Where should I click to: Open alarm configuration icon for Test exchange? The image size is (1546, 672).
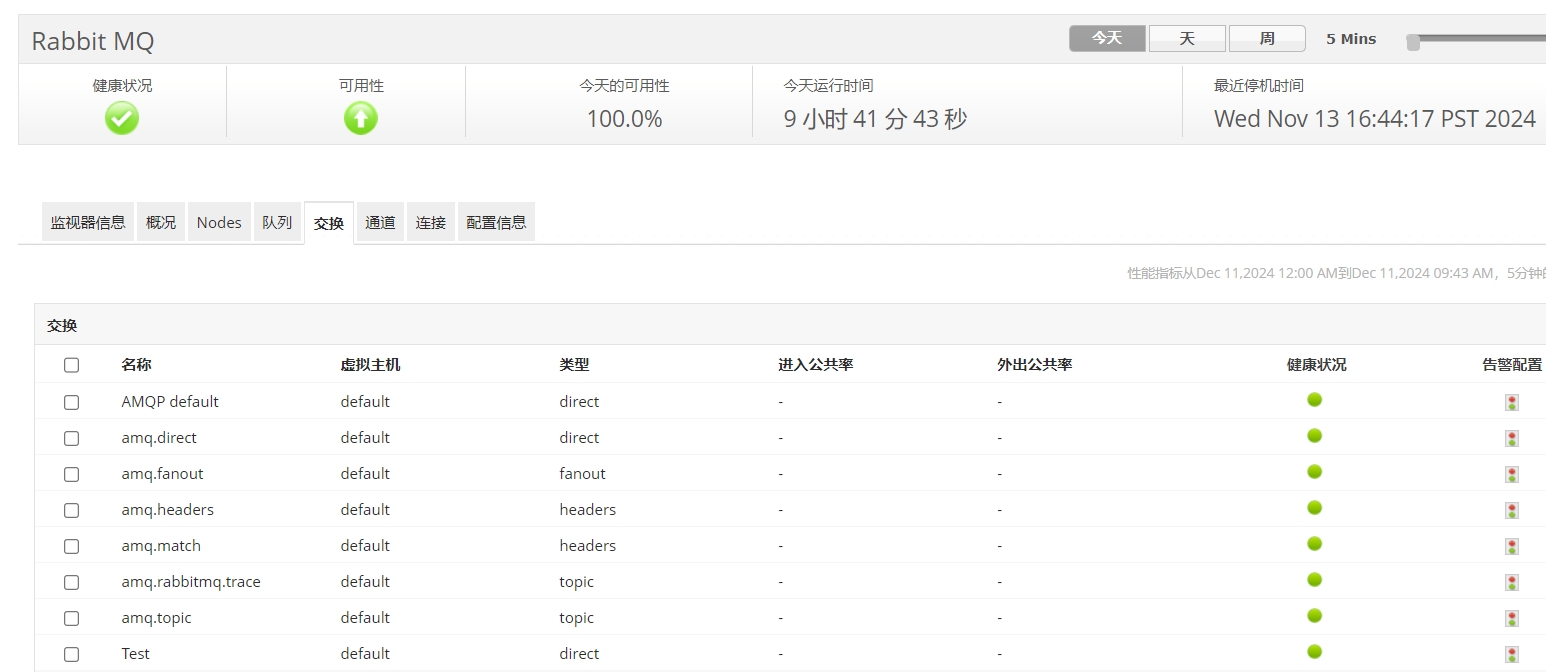tap(1512, 654)
